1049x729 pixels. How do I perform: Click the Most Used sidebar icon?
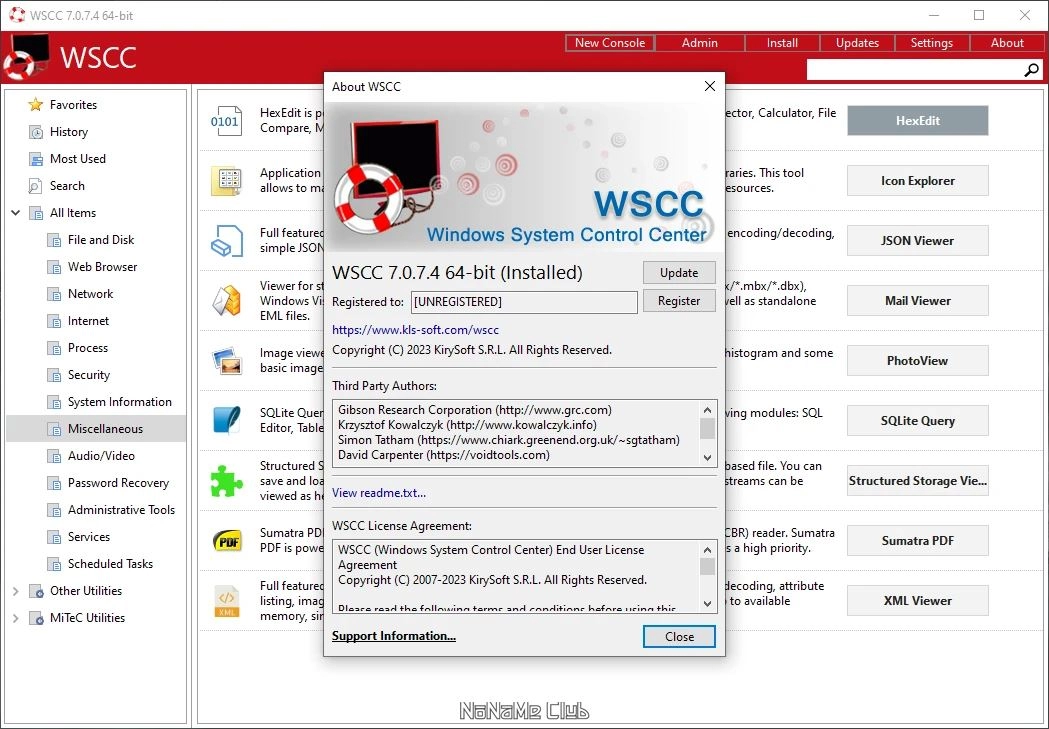pos(35,159)
